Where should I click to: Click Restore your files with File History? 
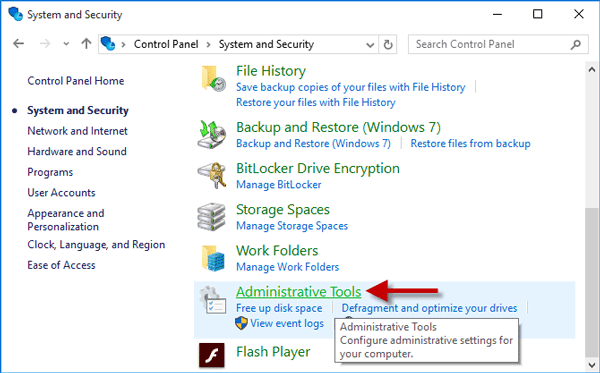pyautogui.click(x=316, y=103)
